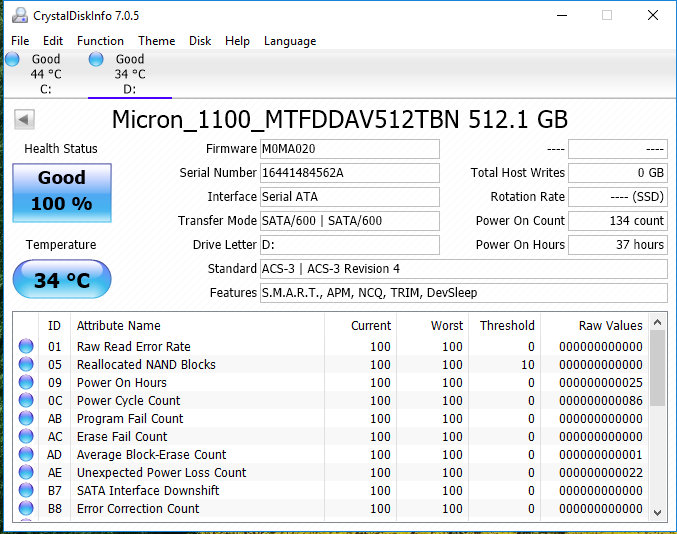Click the Drive Letter field
The height and width of the screenshot is (534, 677).
pyautogui.click(x=350, y=245)
